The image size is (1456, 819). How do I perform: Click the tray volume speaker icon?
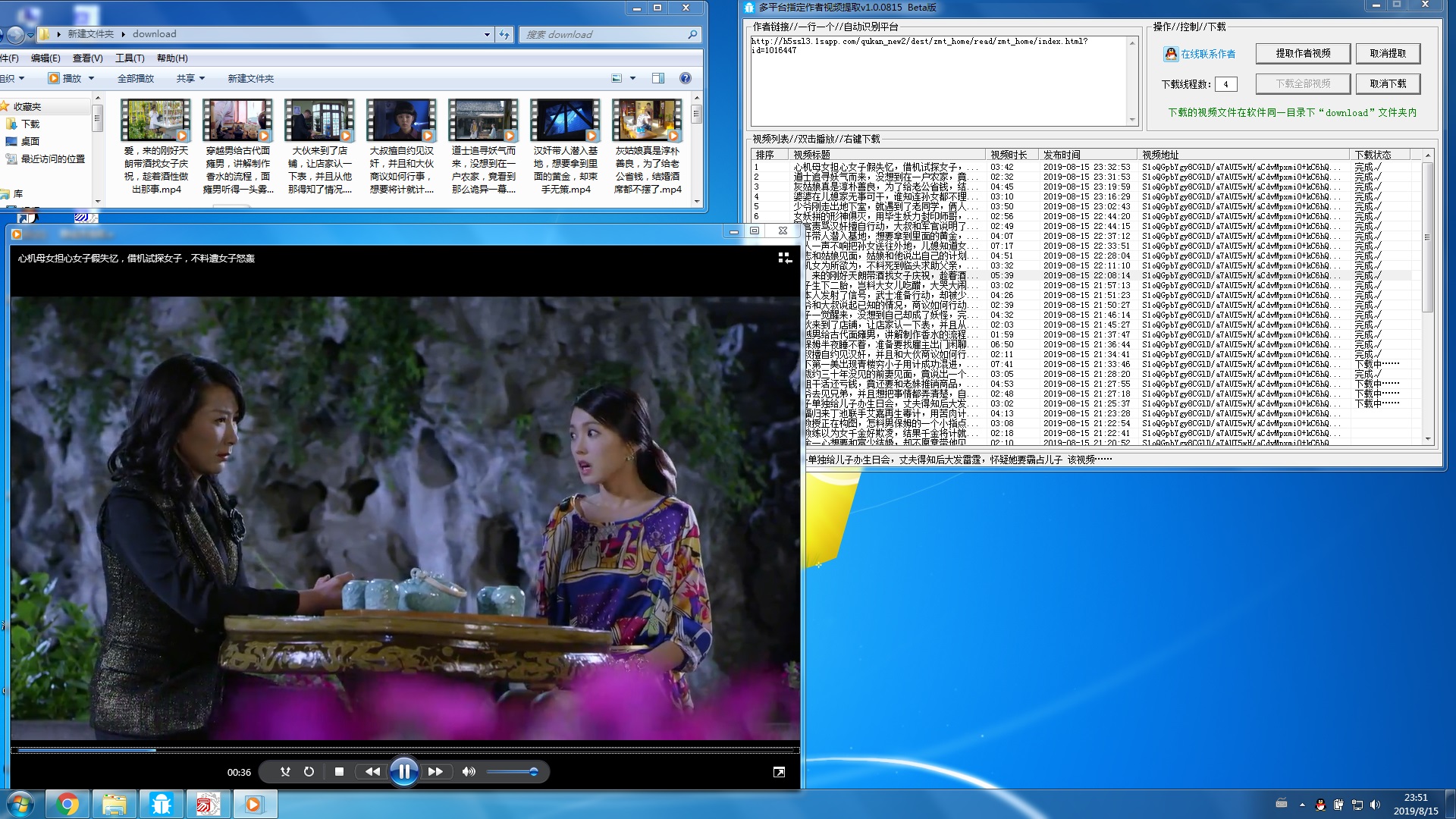pyautogui.click(x=1376, y=805)
